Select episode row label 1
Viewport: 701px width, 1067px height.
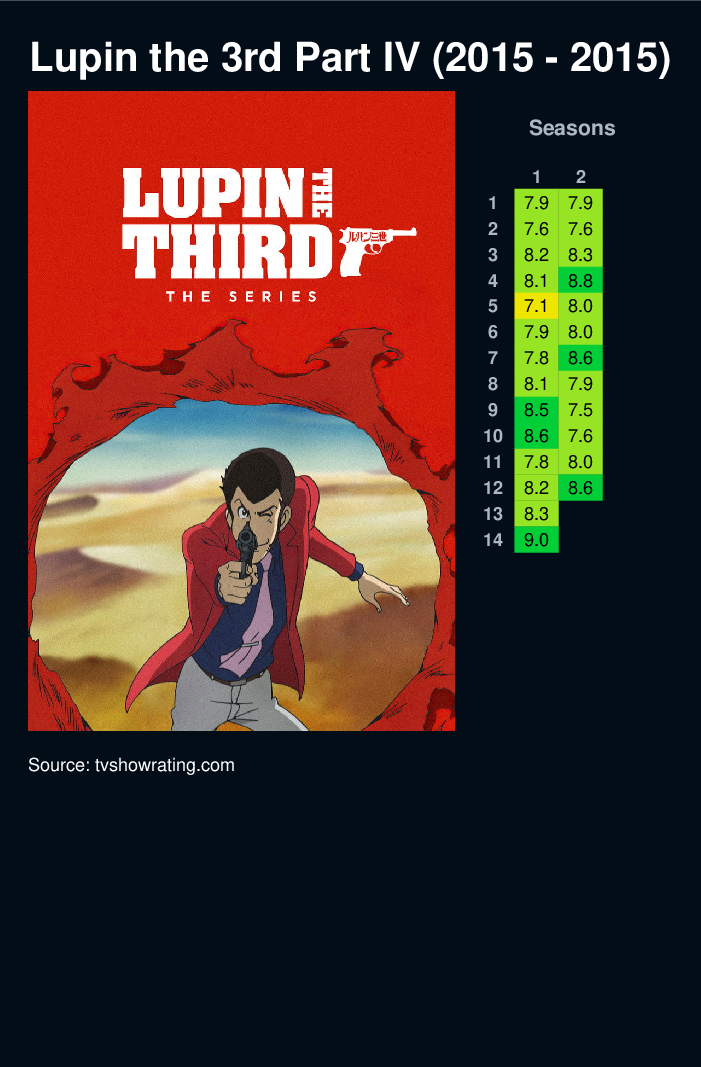coord(493,203)
